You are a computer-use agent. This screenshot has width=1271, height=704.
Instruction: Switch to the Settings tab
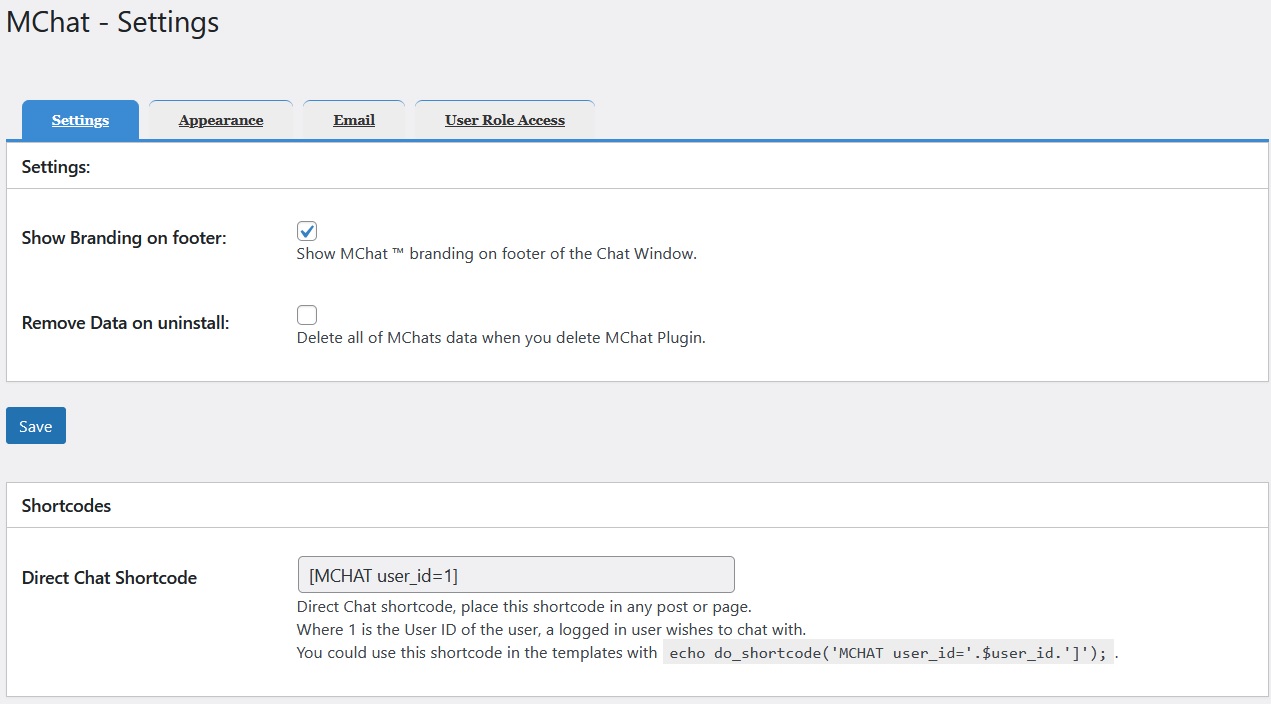pyautogui.click(x=80, y=120)
